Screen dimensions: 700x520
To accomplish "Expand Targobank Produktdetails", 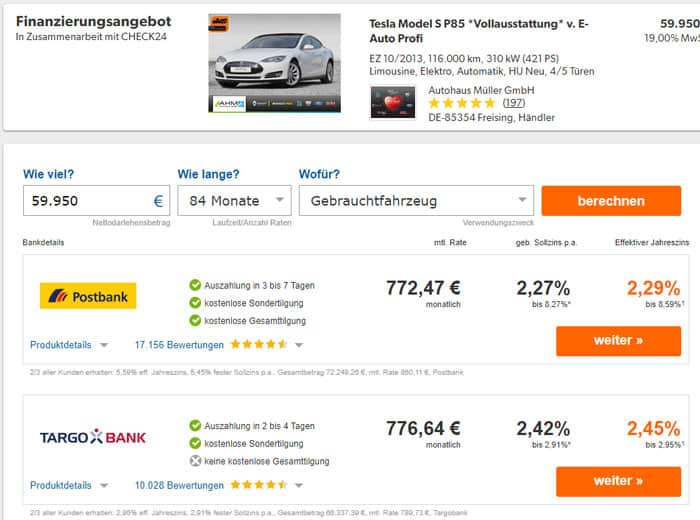I will point(69,486).
